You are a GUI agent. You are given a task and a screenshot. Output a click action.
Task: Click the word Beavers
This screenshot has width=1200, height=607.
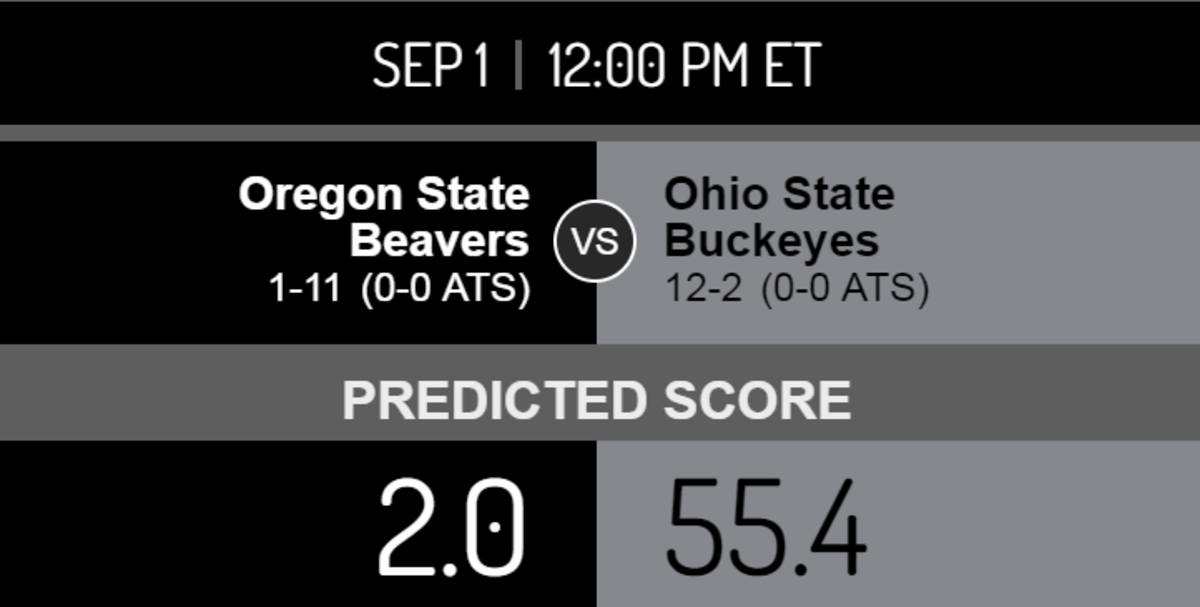[x=441, y=241]
